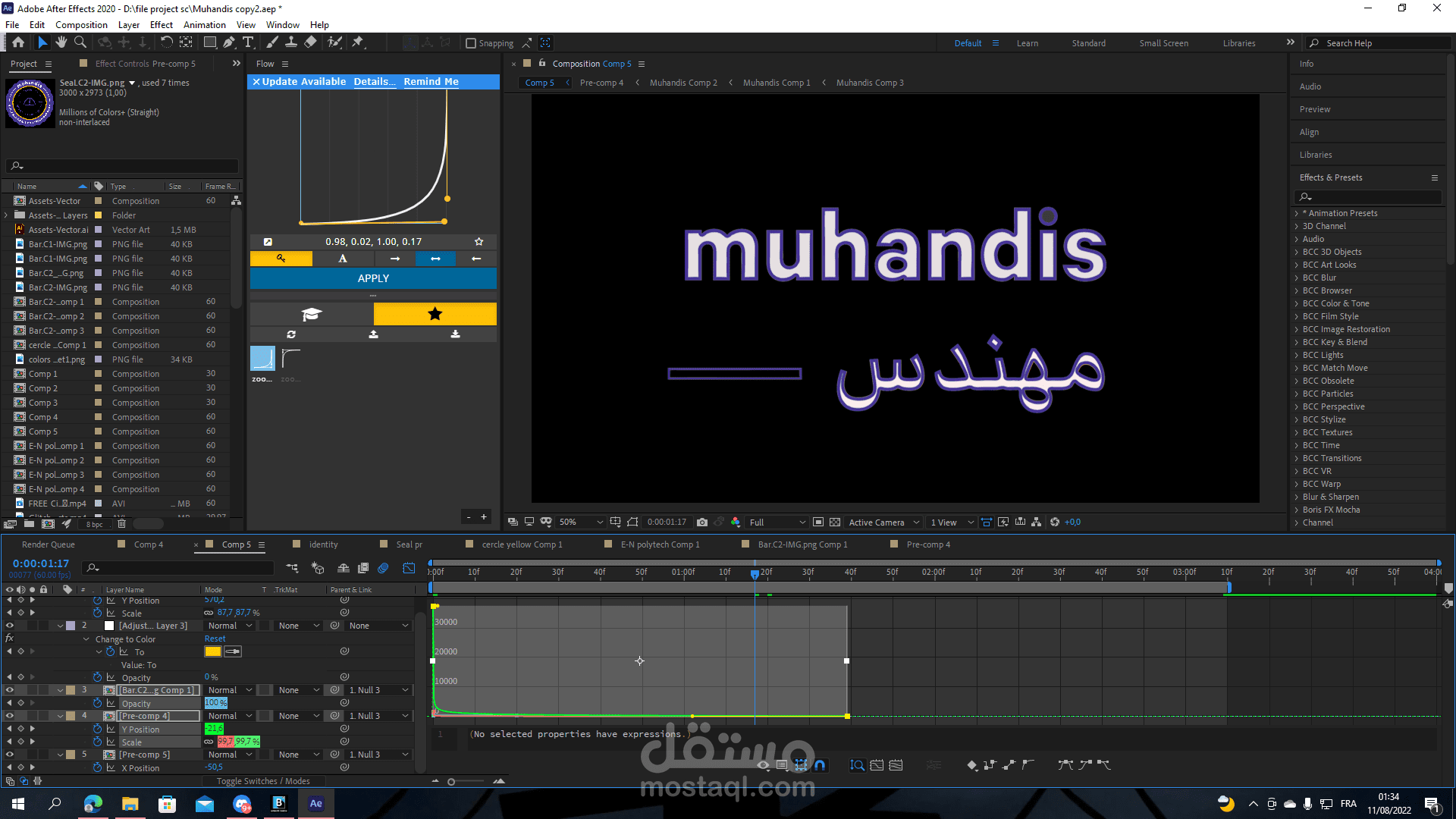Open the Composition menu
Viewport: 1456px width, 819px height.
pyautogui.click(x=81, y=24)
